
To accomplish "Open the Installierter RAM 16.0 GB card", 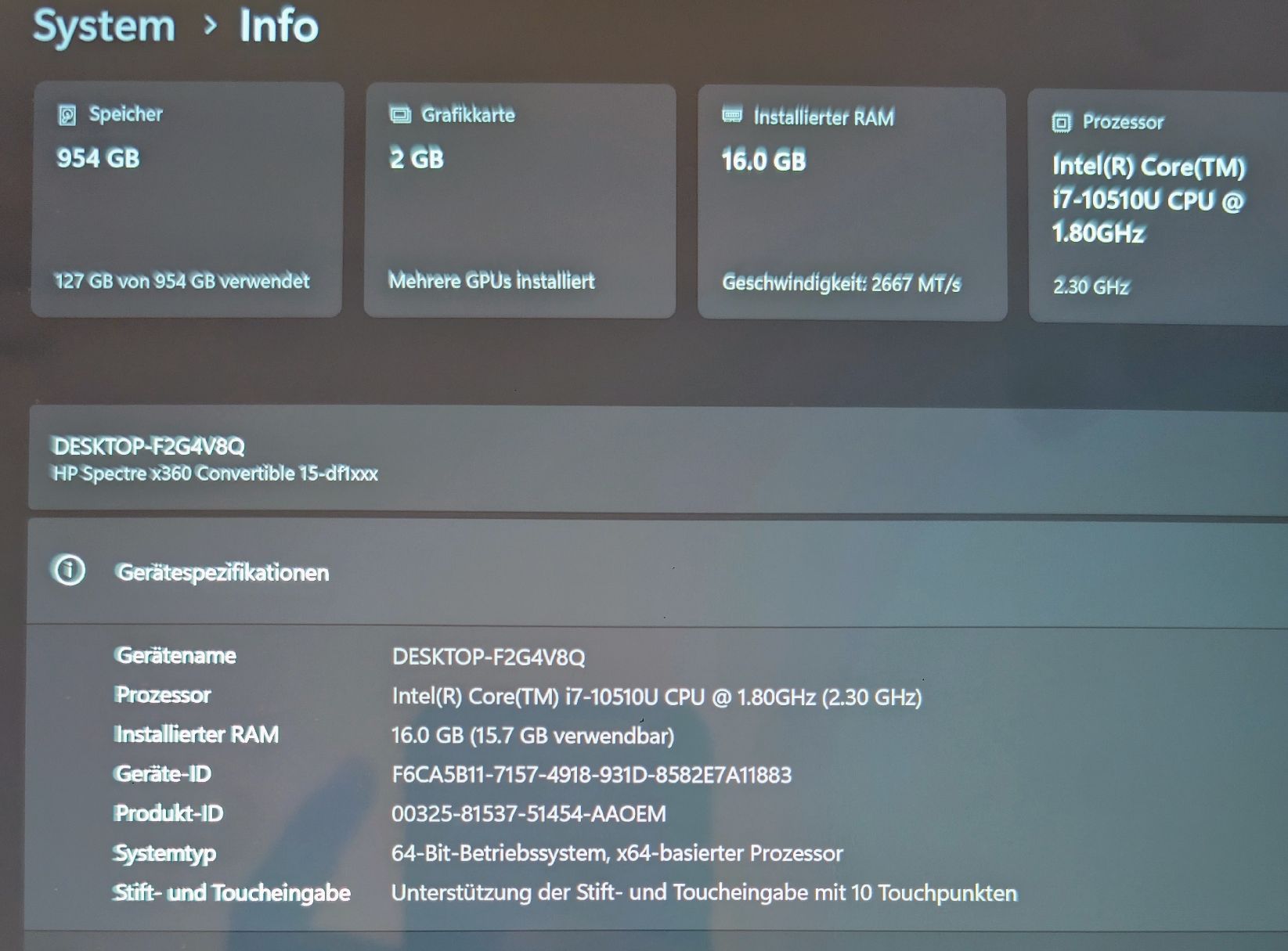I will click(x=853, y=204).
